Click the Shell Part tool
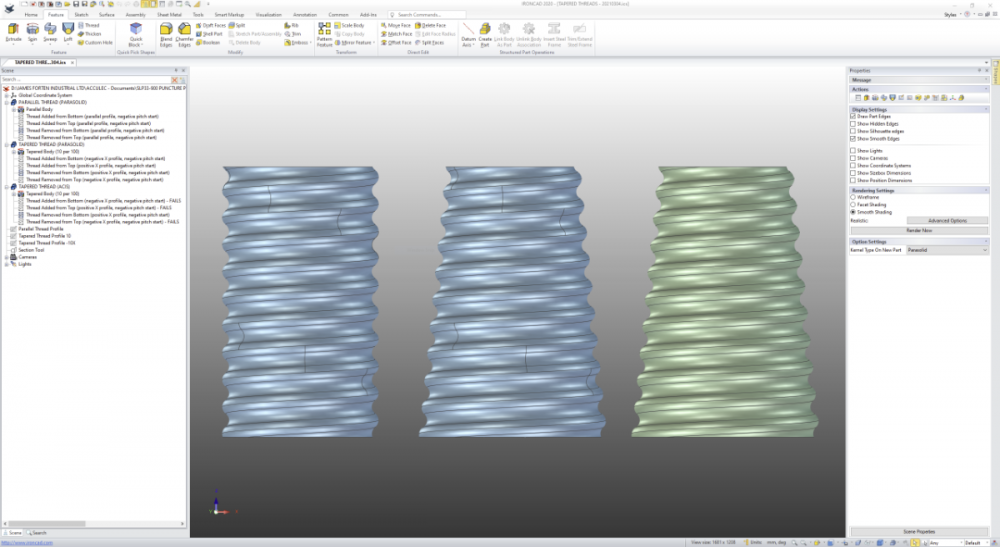Screen dimensions: 1000x547 pyautogui.click(x=209, y=34)
